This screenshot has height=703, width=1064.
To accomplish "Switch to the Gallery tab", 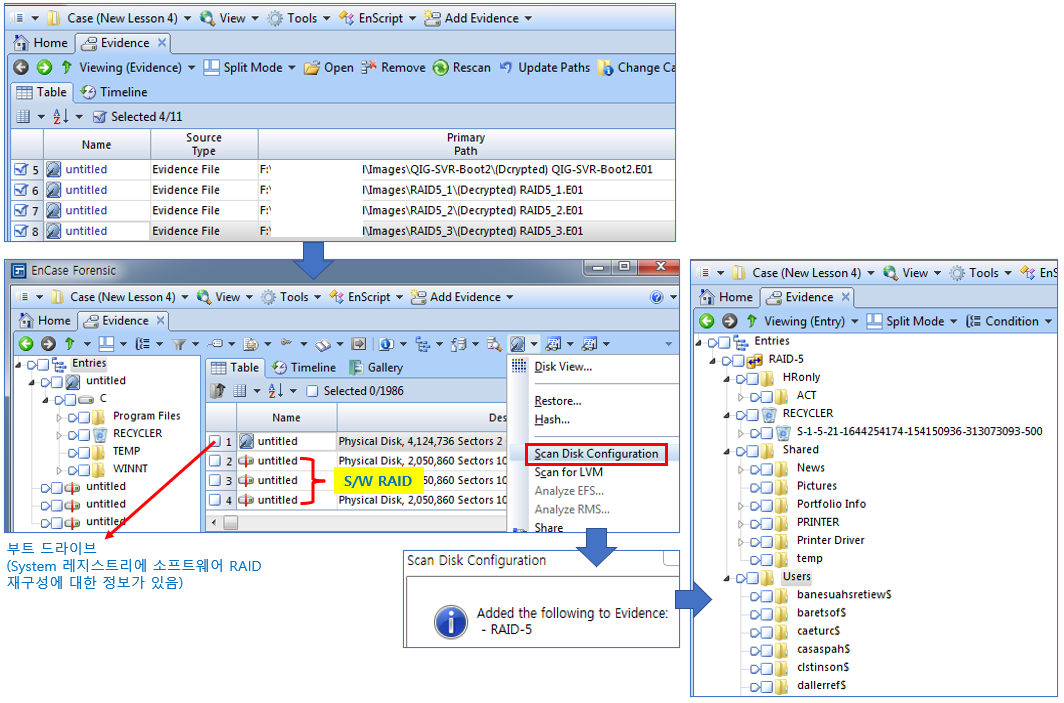I will coord(376,367).
